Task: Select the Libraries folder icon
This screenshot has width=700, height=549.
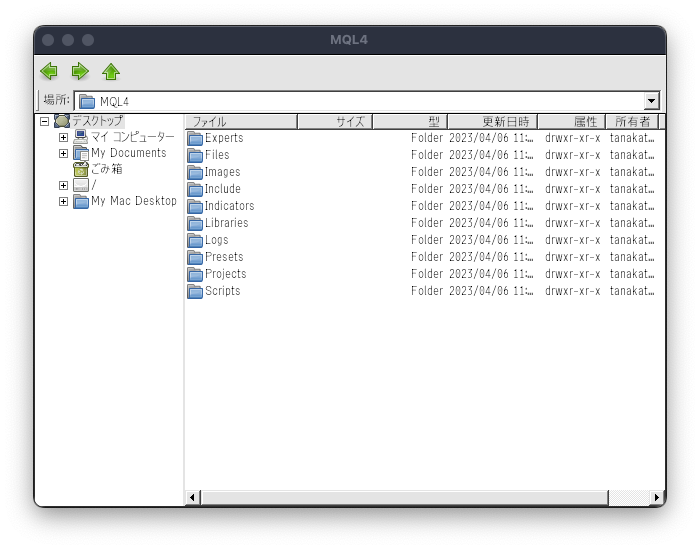Action: click(195, 223)
